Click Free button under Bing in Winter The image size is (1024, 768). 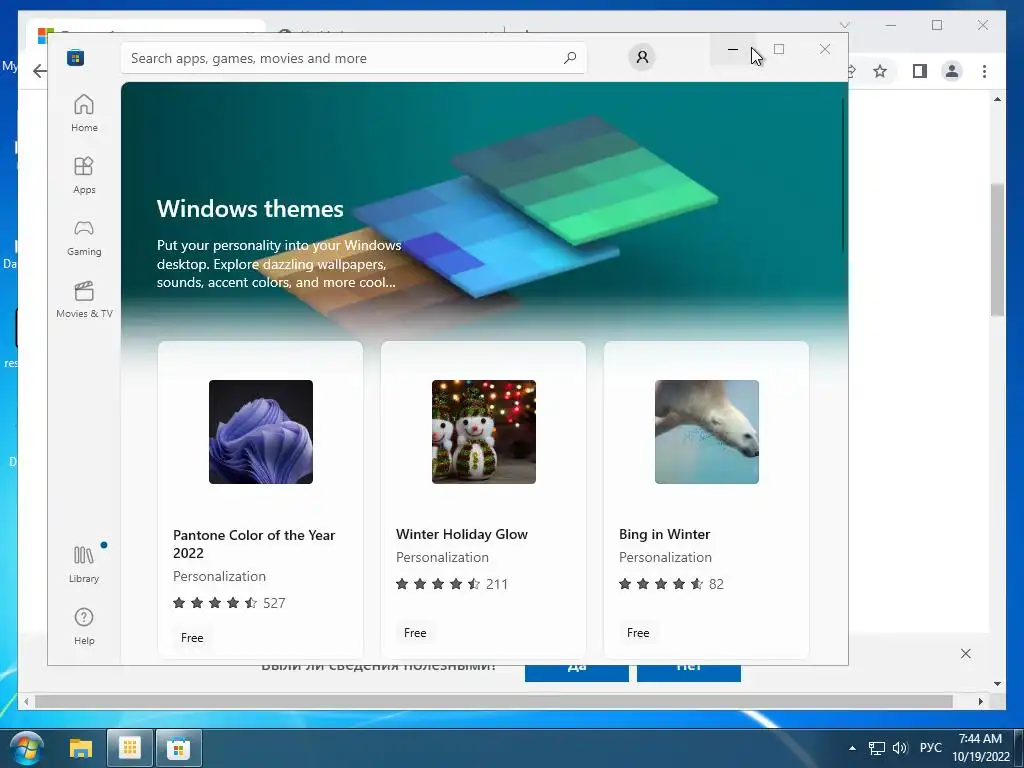click(x=638, y=633)
